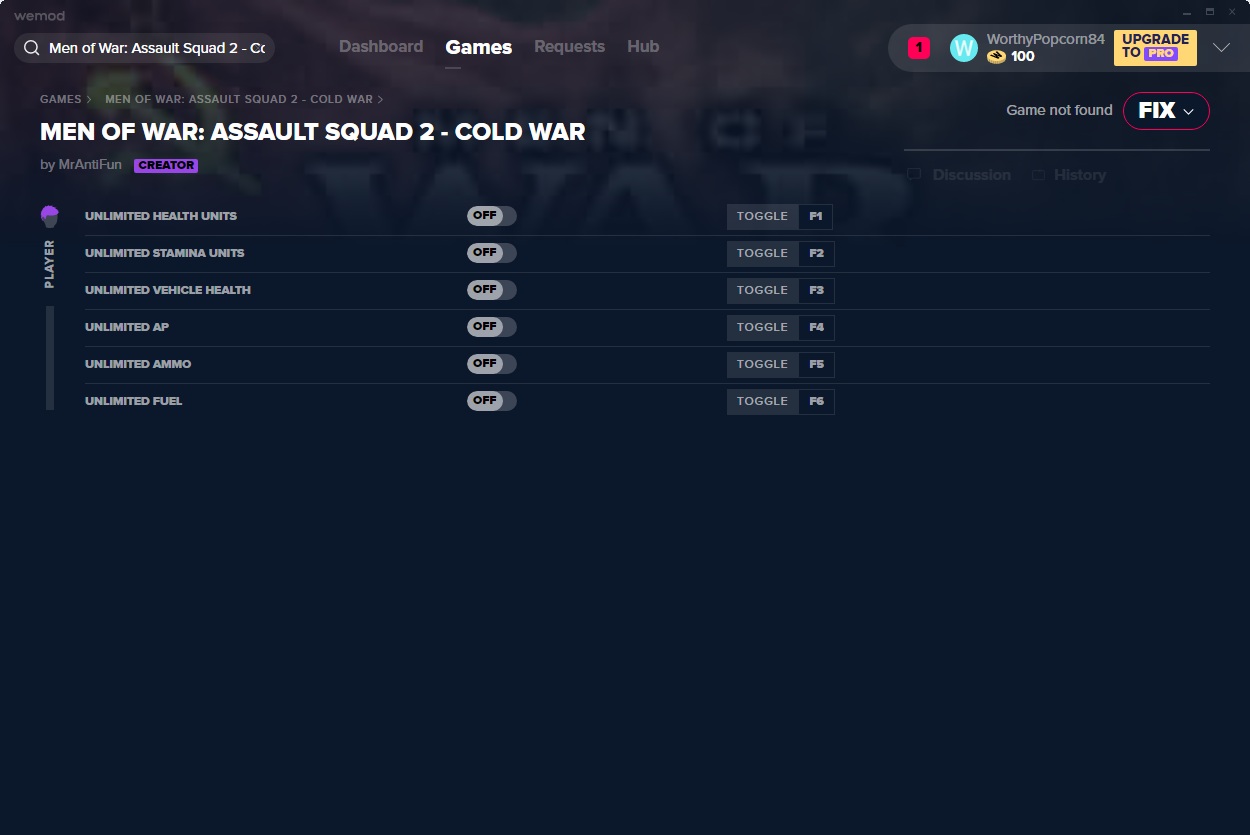1250x835 pixels.
Task: Click chevron after COLD WAR breadcrumb
Action: point(380,100)
